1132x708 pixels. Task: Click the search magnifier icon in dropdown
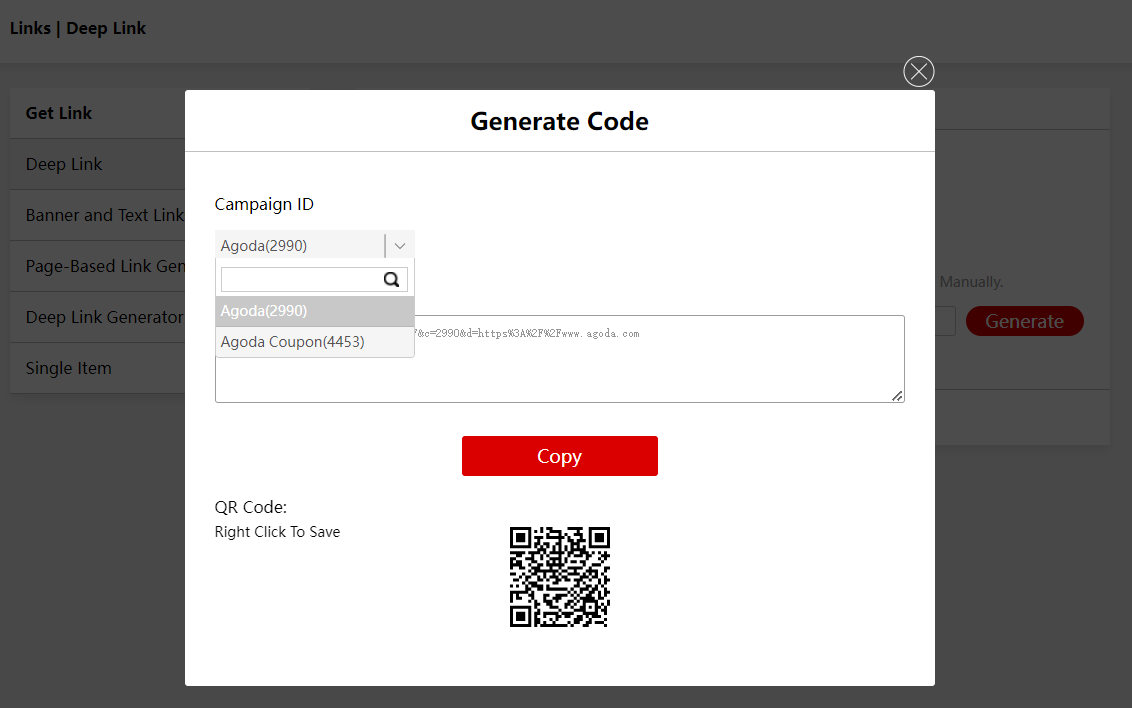[x=391, y=279]
